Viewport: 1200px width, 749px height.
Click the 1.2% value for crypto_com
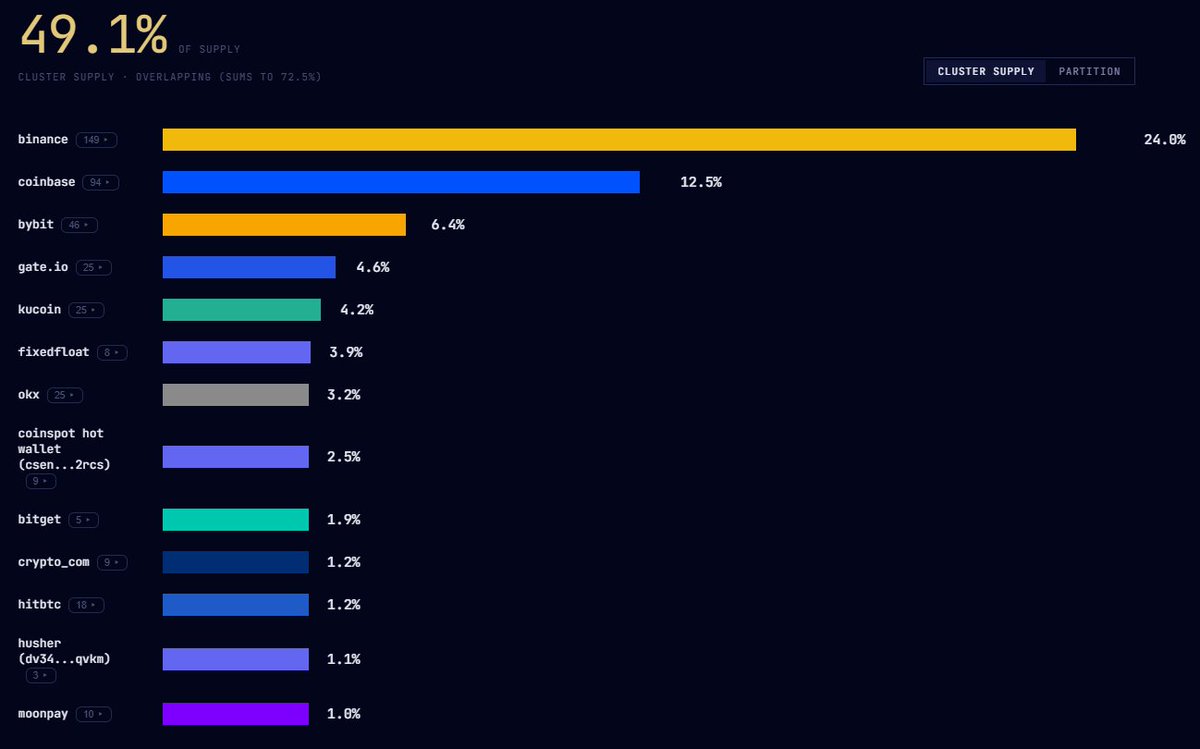coord(344,562)
